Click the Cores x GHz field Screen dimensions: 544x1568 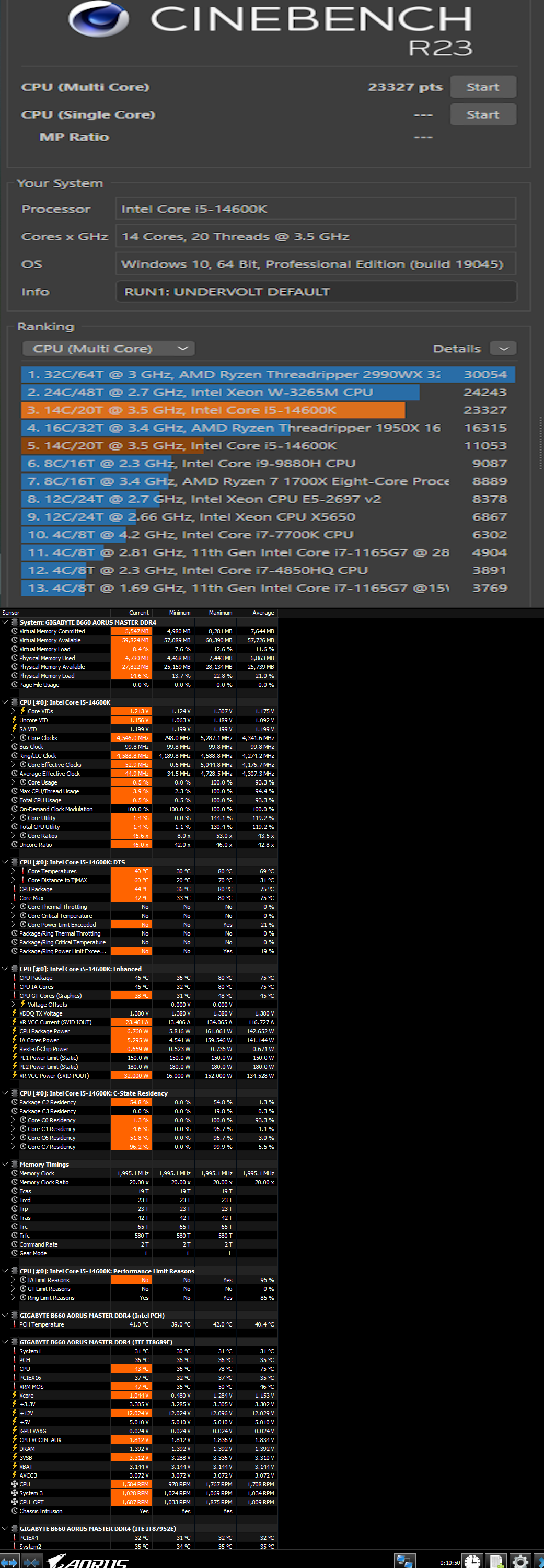coord(317,236)
